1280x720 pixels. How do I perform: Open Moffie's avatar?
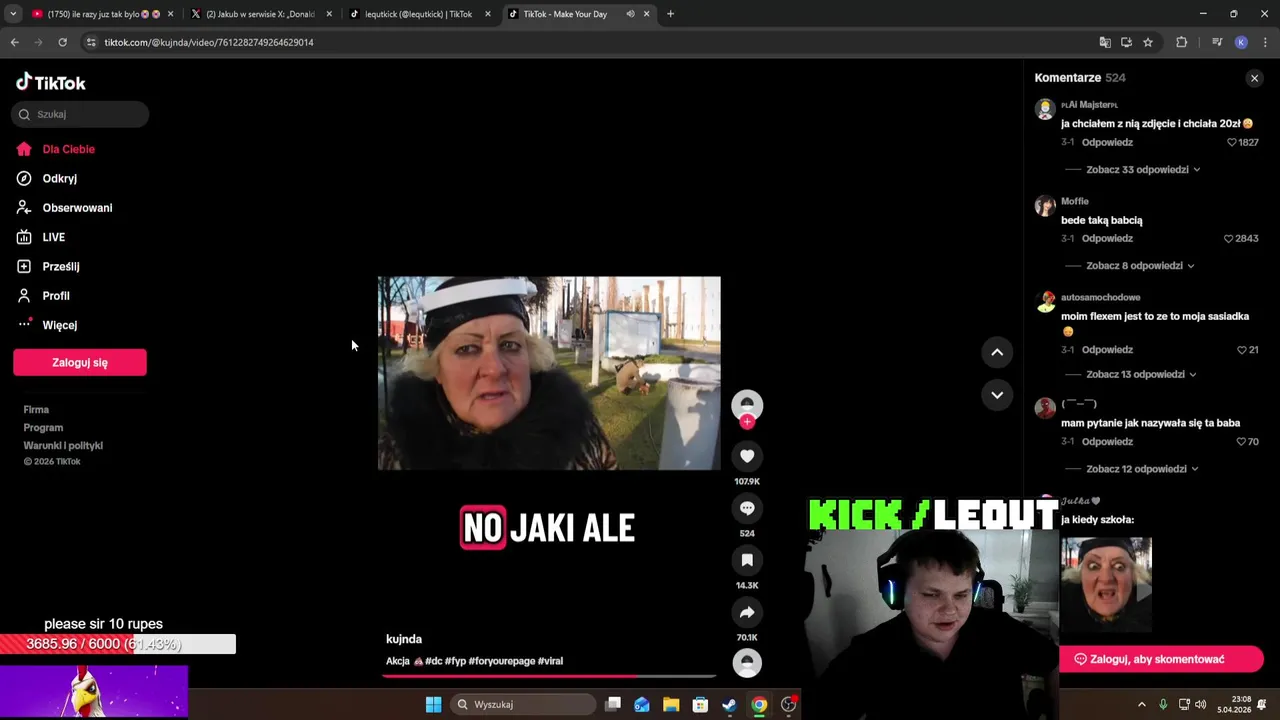click(1045, 206)
